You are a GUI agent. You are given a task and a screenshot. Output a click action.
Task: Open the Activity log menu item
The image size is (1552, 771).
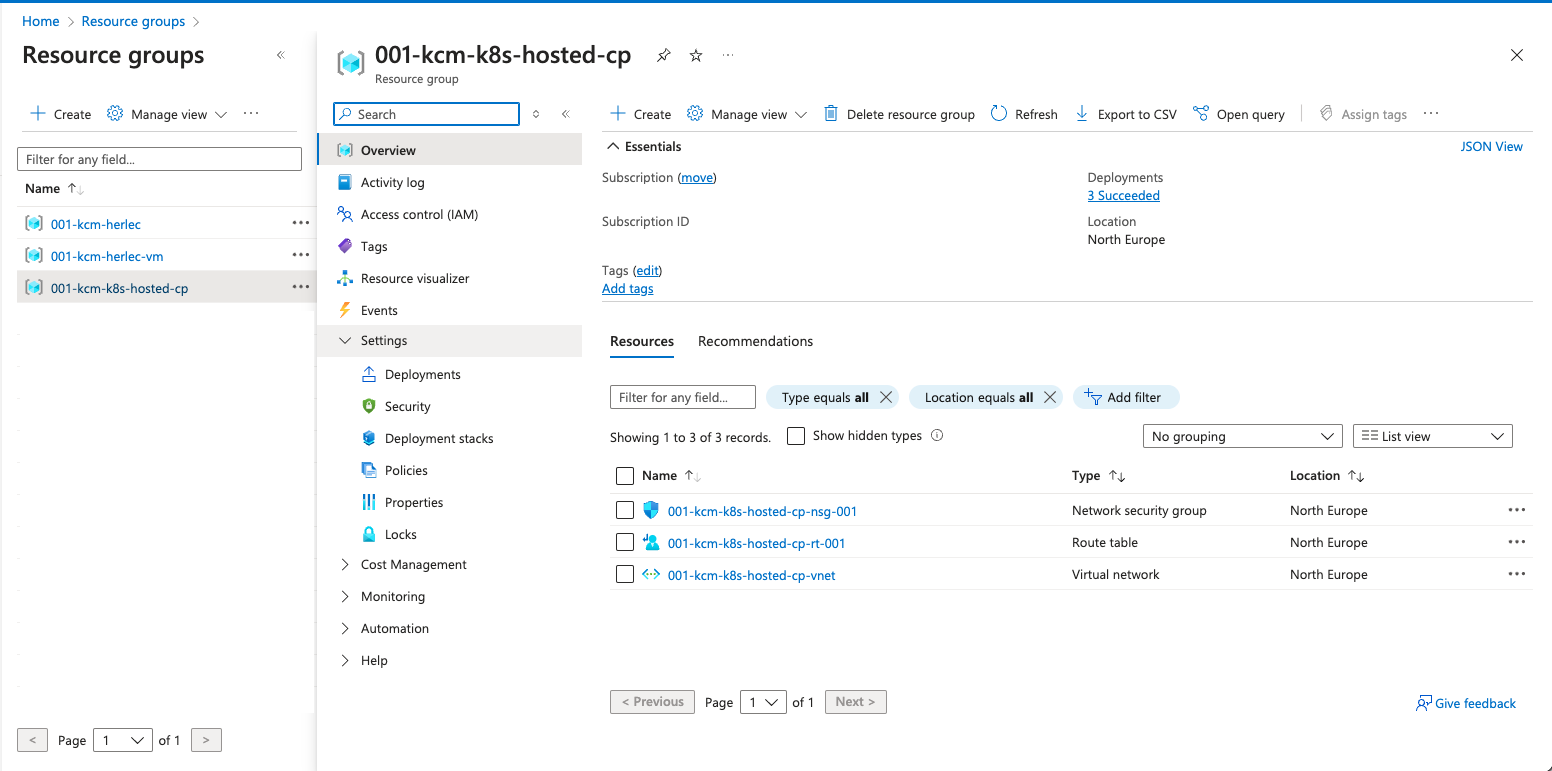point(392,182)
